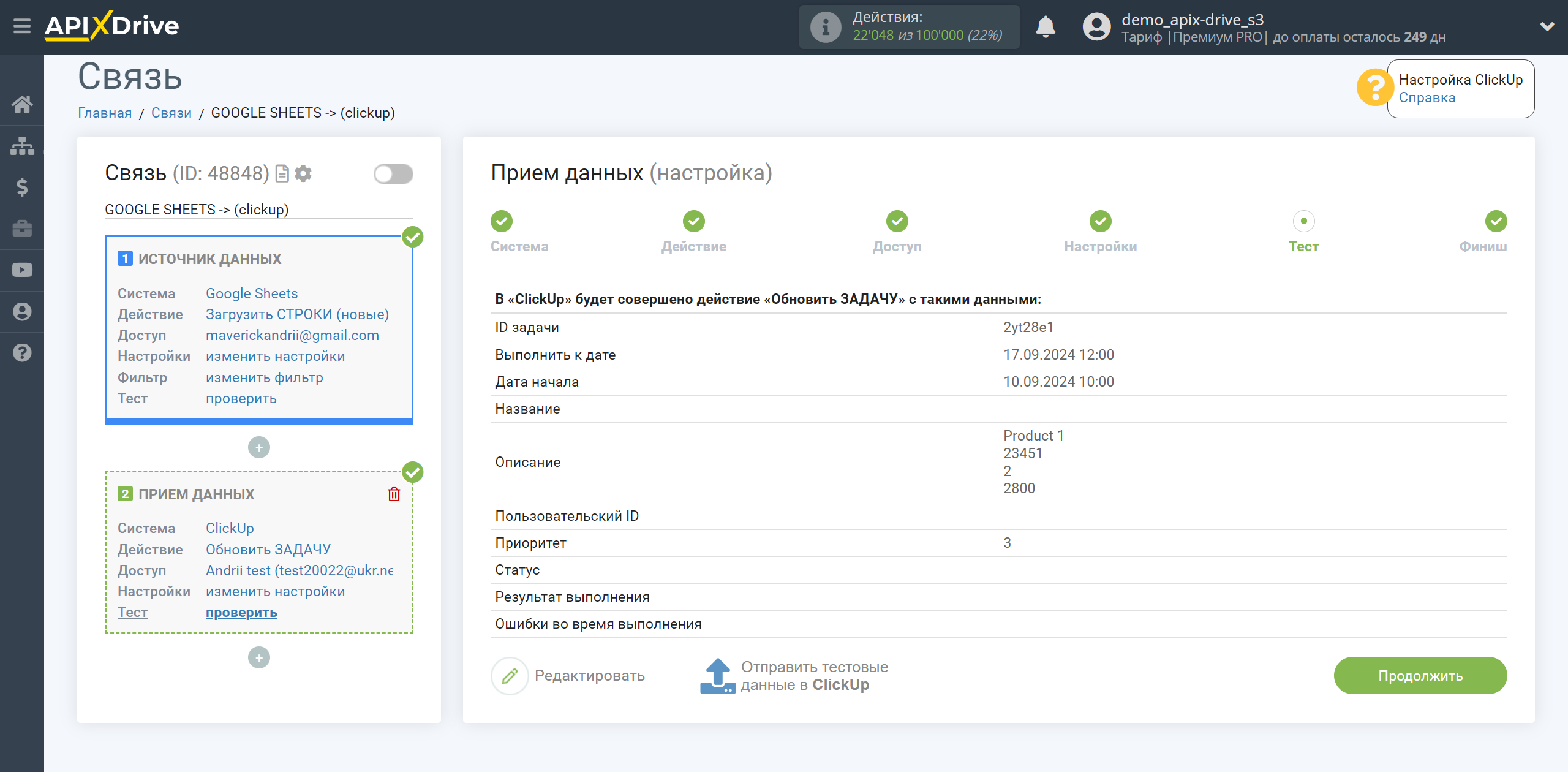1568x772 pixels.
Task: Click the upload test data icon
Action: 717,676
